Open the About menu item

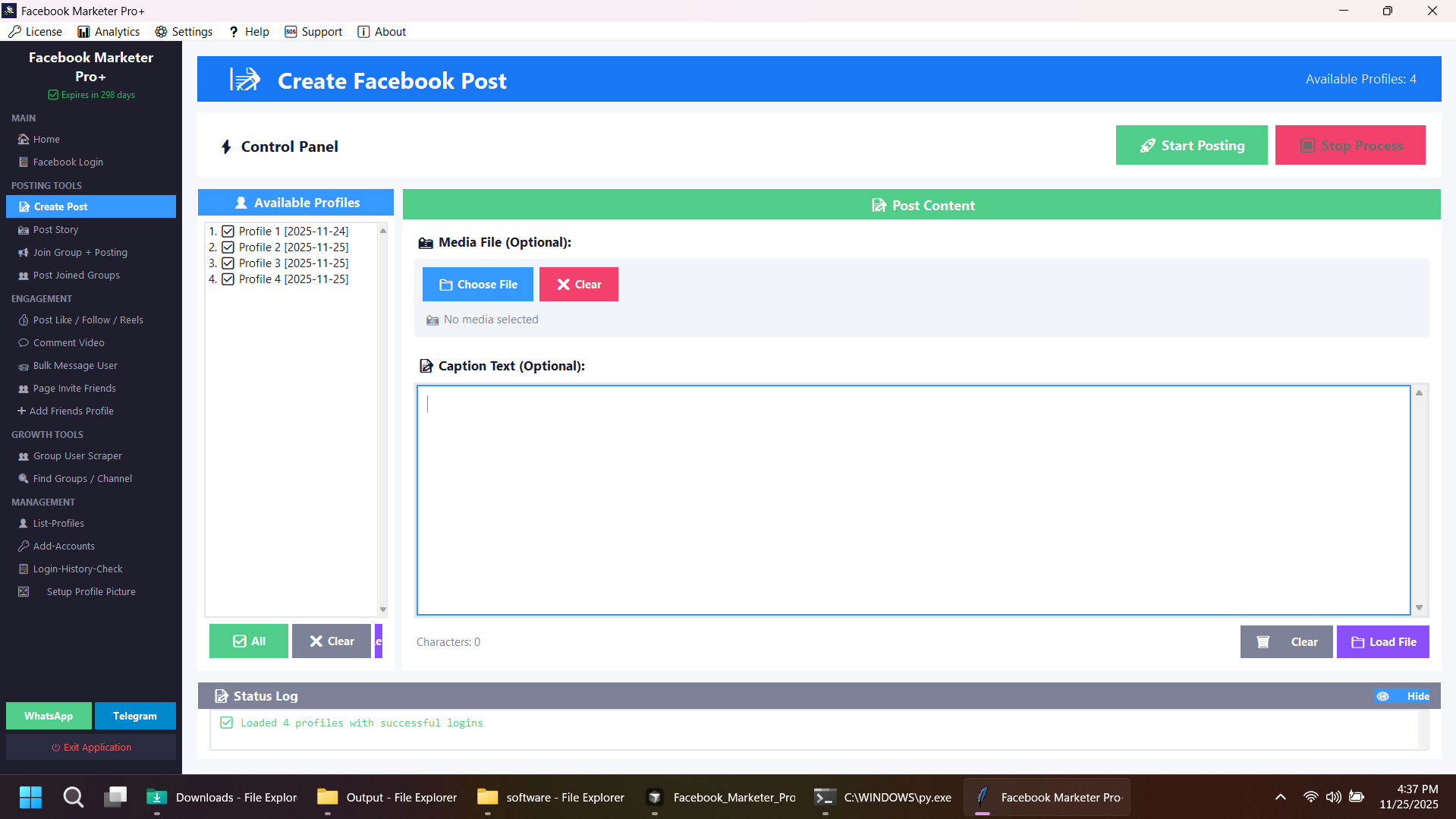[382, 31]
